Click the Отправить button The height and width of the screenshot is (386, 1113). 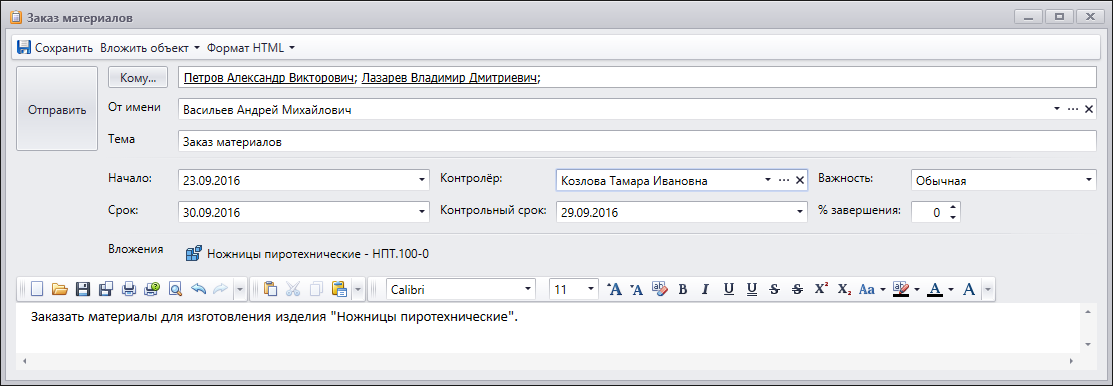coord(57,109)
